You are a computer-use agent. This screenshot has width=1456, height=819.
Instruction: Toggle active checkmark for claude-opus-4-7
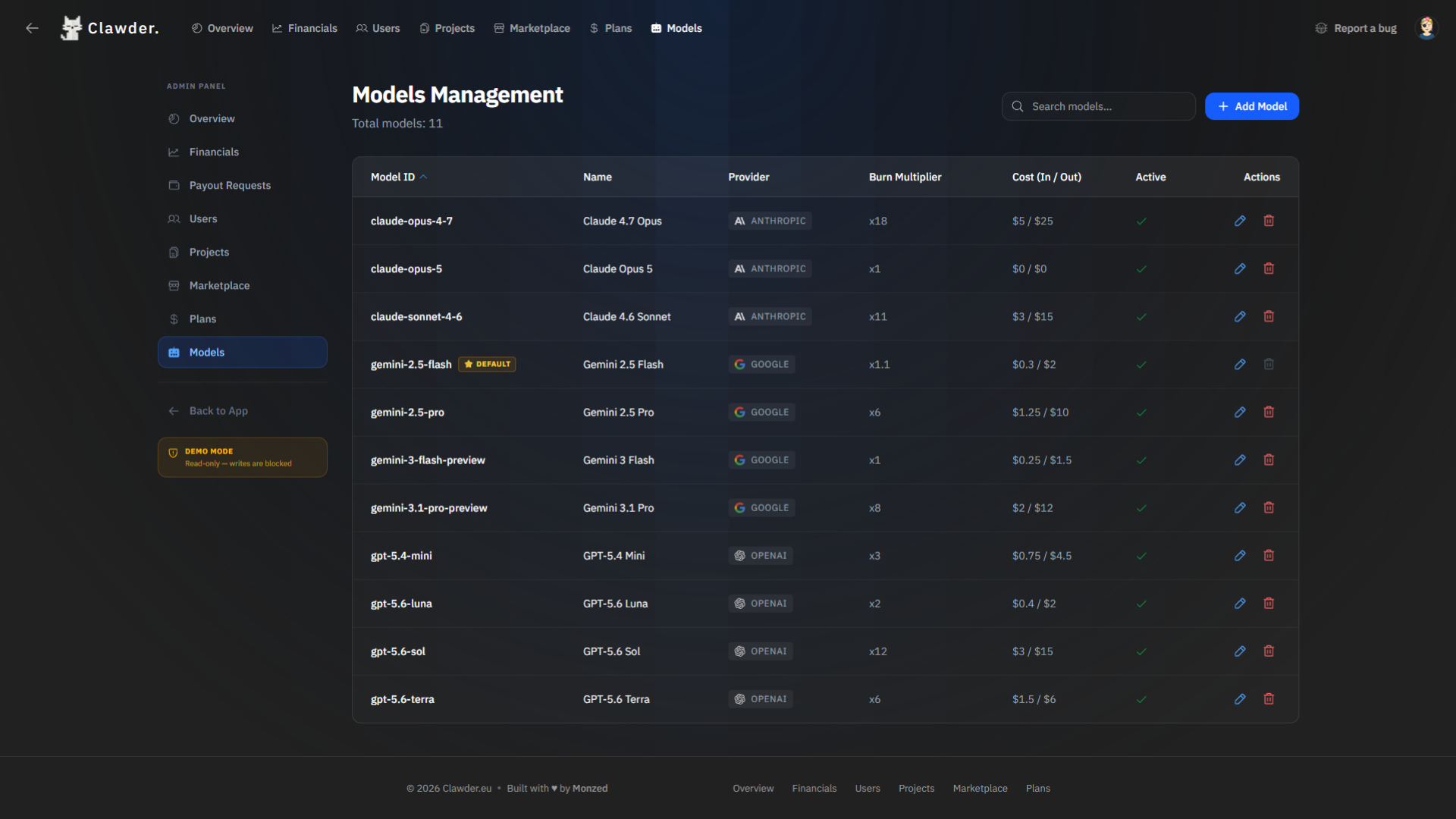point(1141,221)
